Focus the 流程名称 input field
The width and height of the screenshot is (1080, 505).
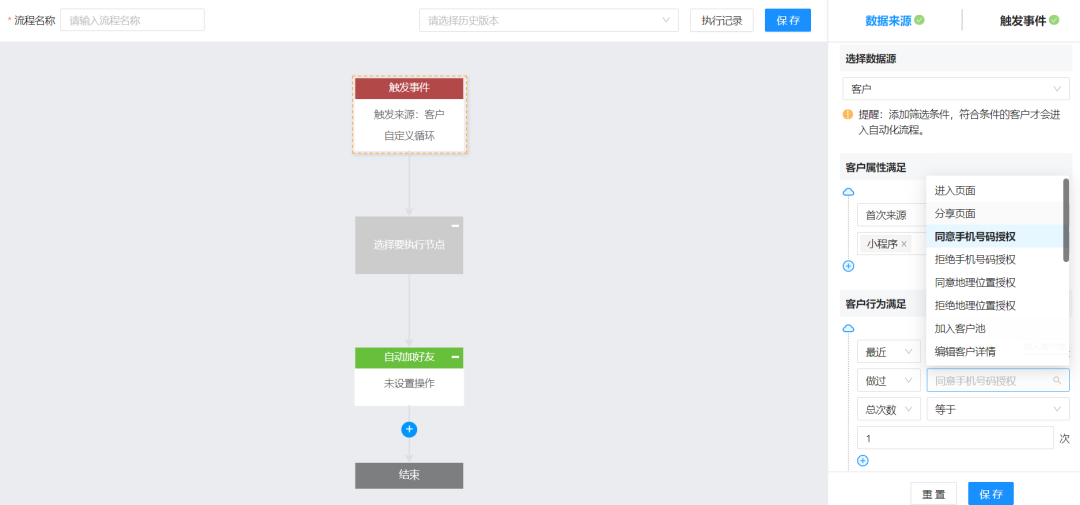click(x=132, y=20)
